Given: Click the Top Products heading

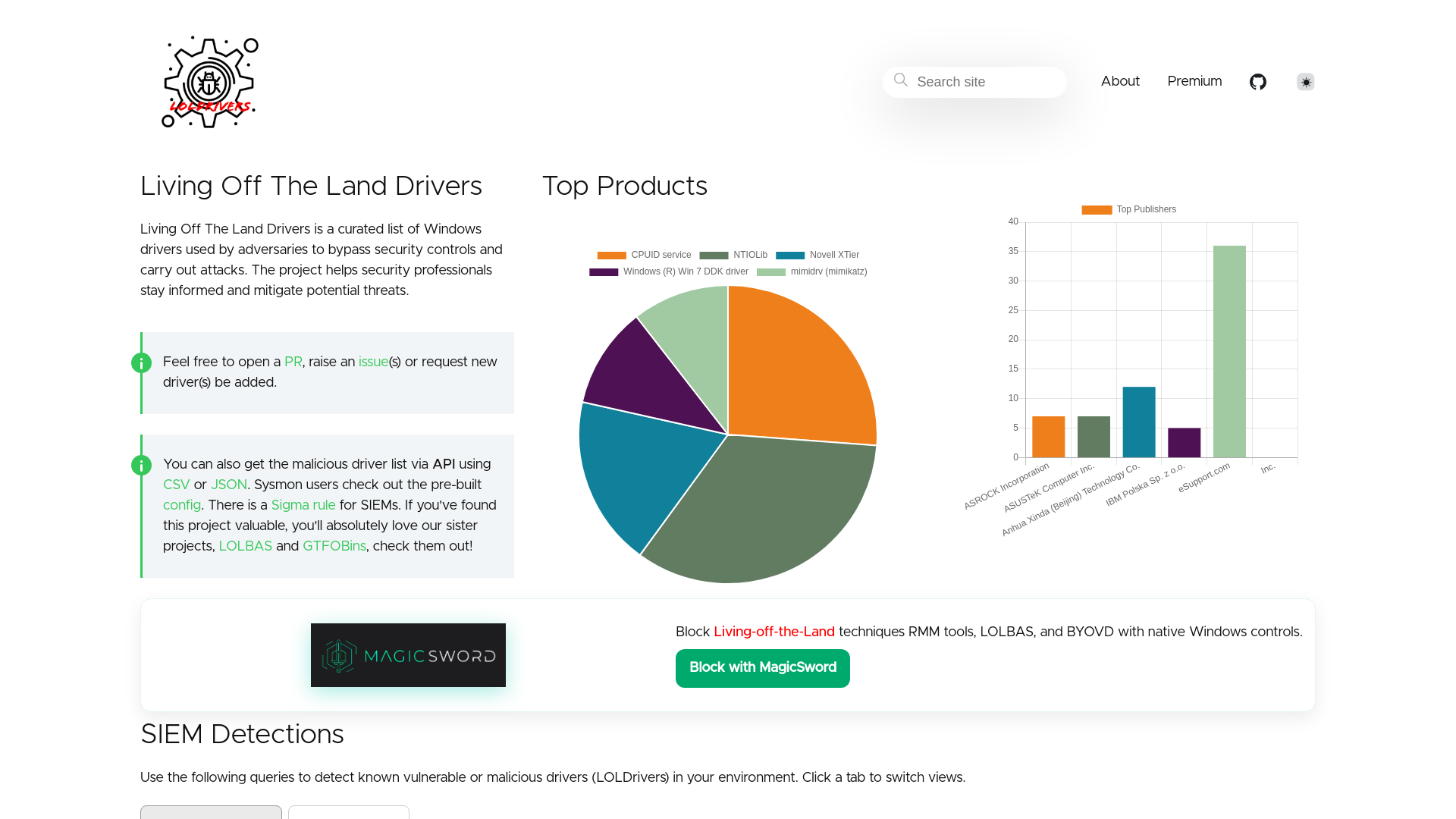Looking at the screenshot, I should point(625,187).
